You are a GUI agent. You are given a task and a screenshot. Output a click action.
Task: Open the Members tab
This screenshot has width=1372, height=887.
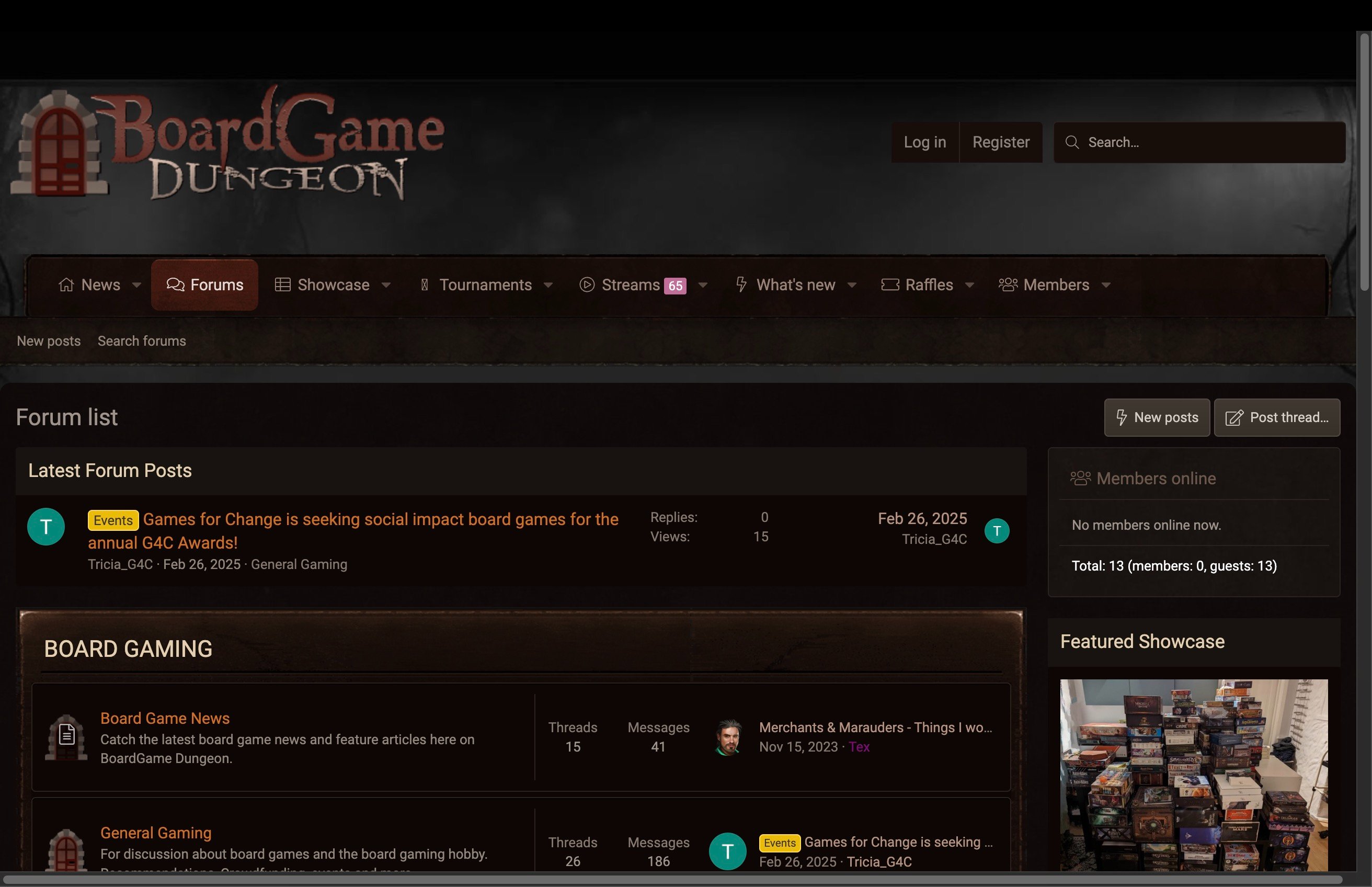1044,285
